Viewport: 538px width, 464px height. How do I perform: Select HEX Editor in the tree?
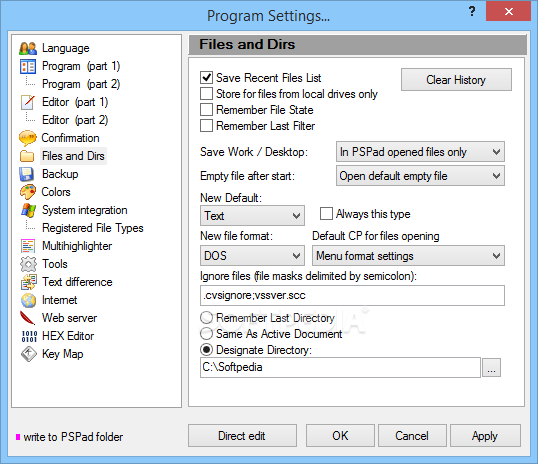tap(68, 336)
